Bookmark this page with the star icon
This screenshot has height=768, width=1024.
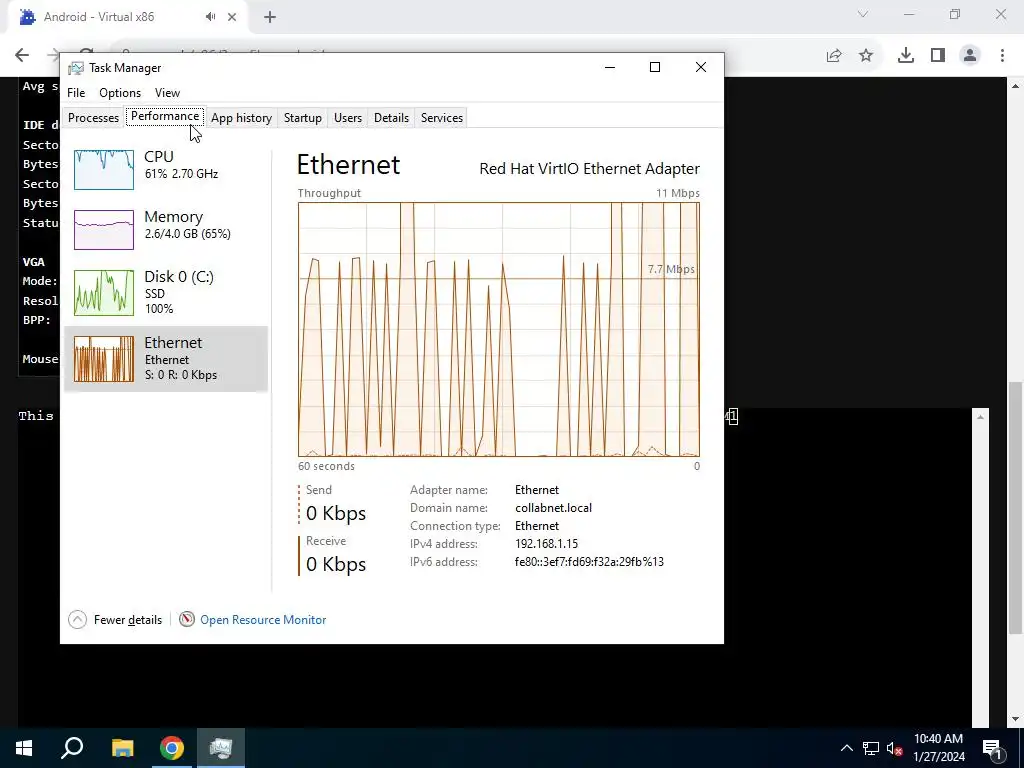point(866,56)
